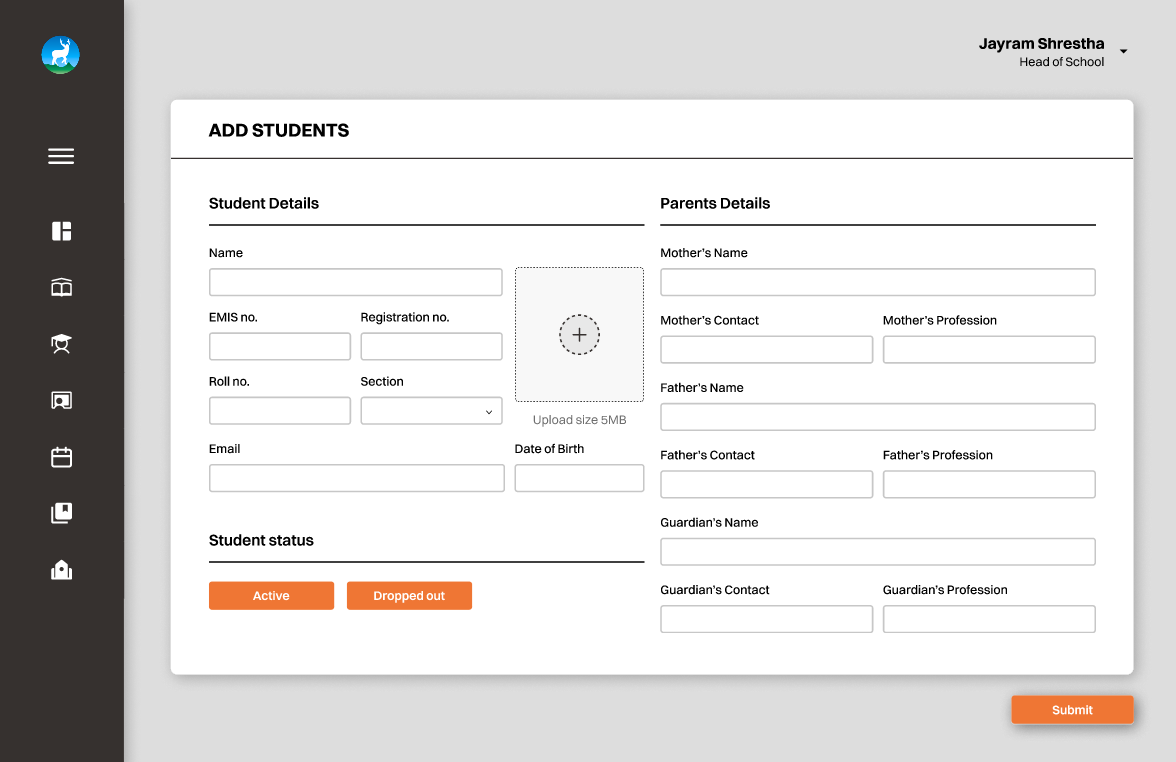The image size is (1176, 762).
Task: Select the school building icon at sidebar bottom
Action: (x=61, y=569)
